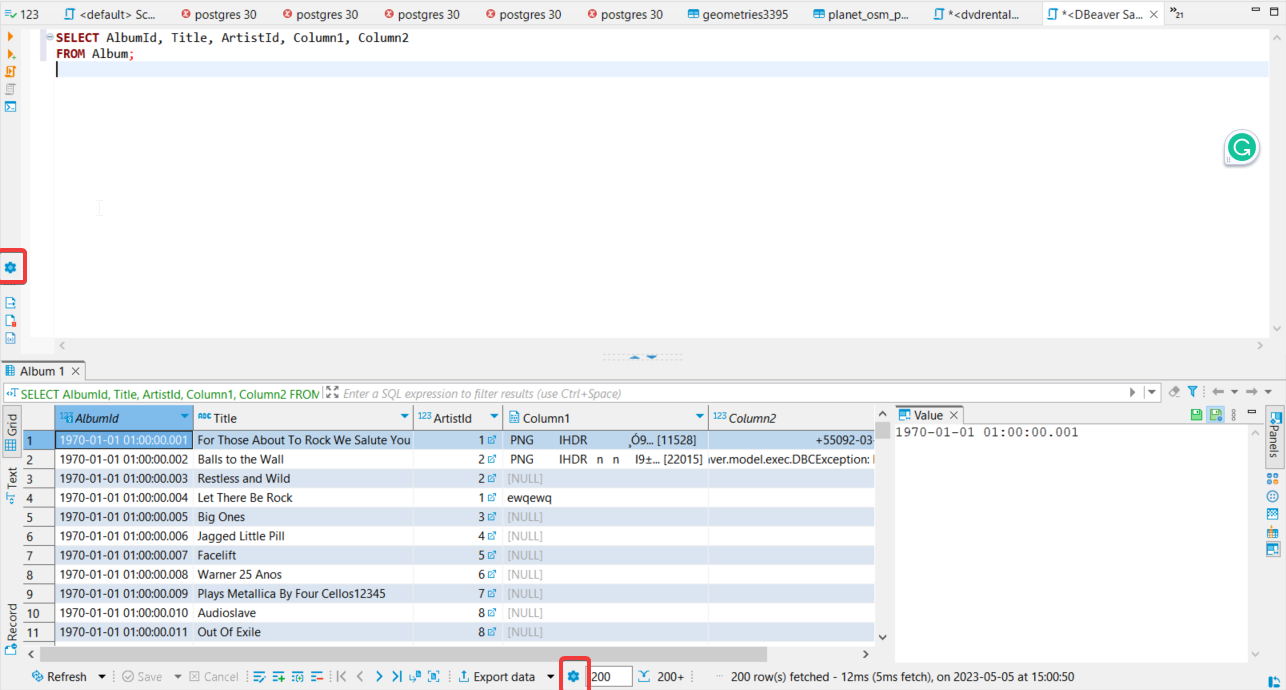Select the cell 'Audioslave'
Viewport: 1286px width, 690px height.
coord(303,613)
